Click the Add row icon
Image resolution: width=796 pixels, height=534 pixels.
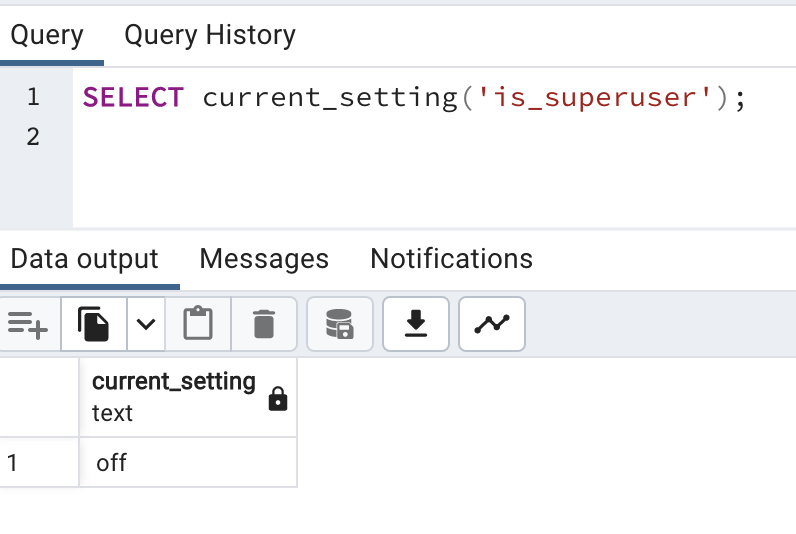[27, 324]
